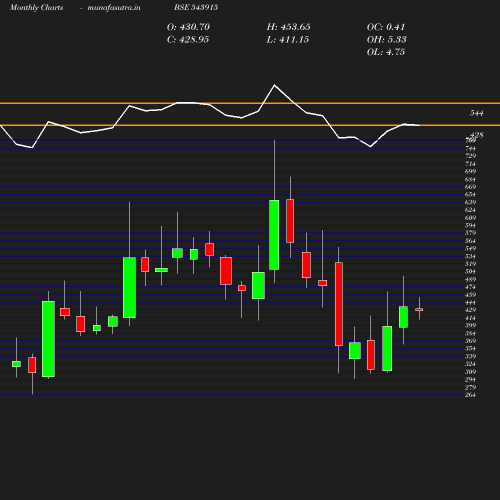
Task: Click the white indicator line's highest peak
Action: coord(275,85)
